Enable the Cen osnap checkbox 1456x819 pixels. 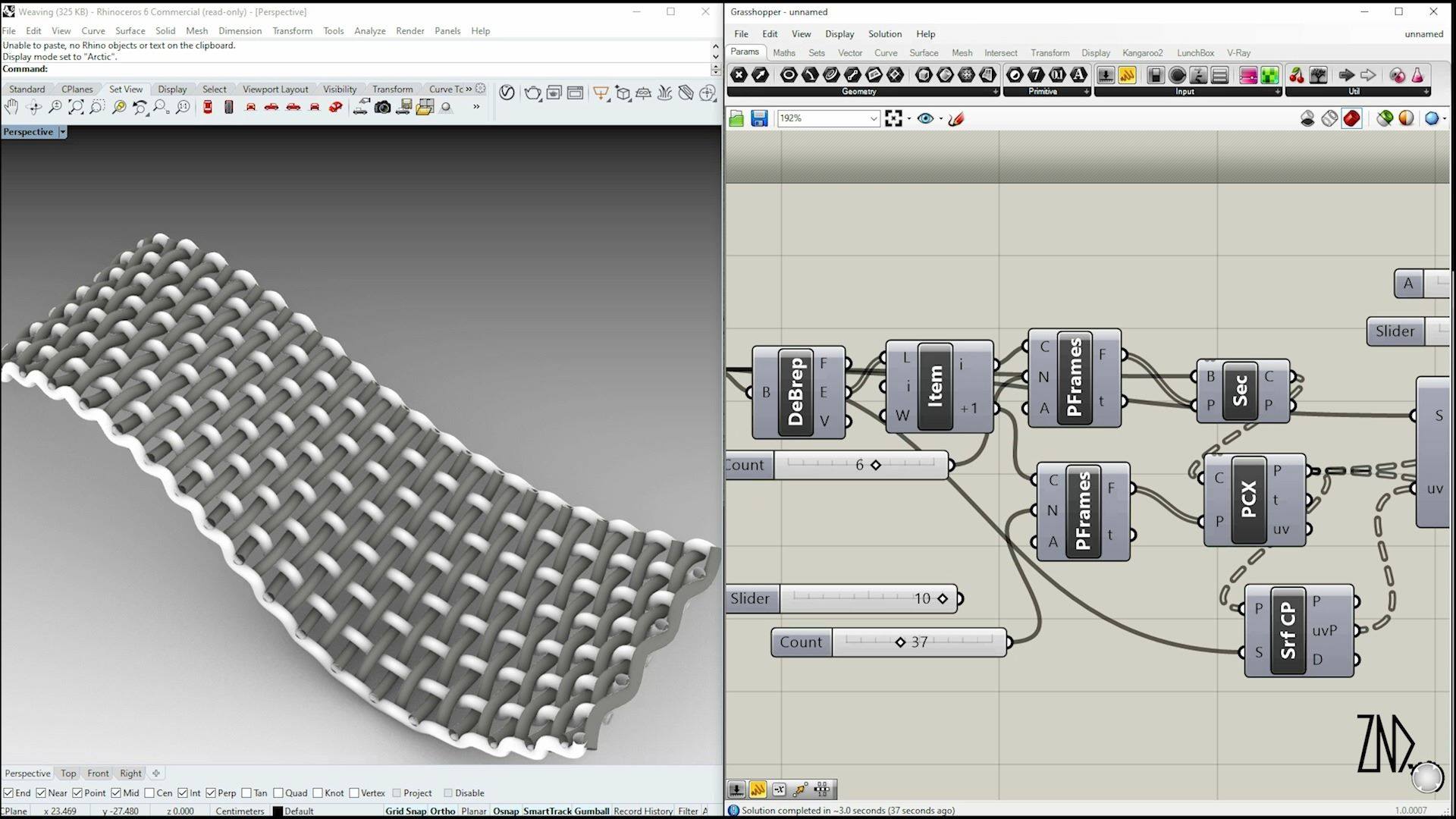tap(149, 793)
